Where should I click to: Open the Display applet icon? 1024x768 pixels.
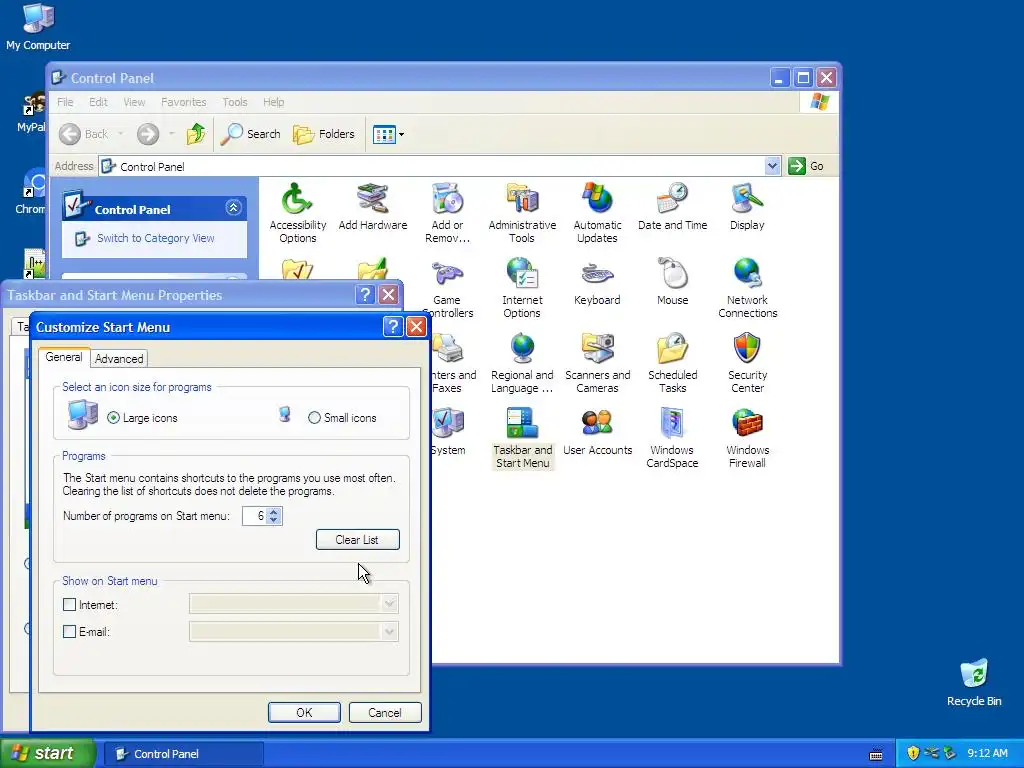(747, 206)
